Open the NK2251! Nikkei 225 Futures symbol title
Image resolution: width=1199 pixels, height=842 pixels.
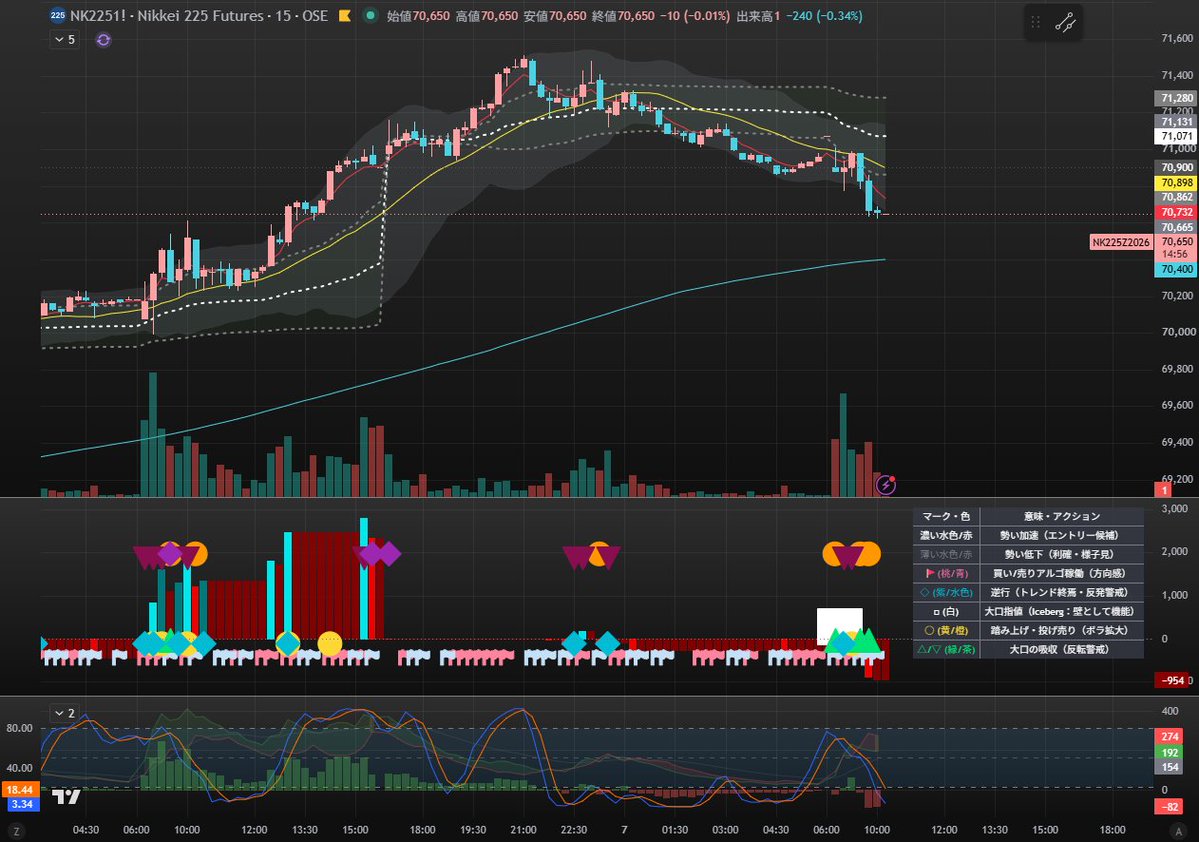[199, 15]
